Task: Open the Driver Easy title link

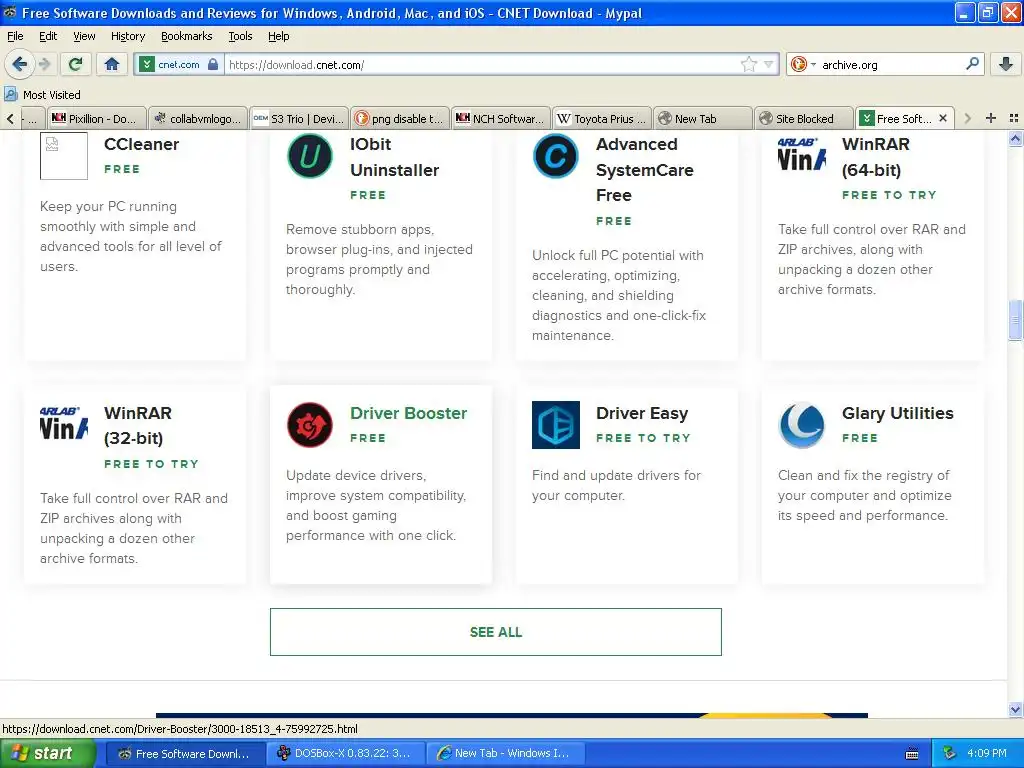Action: point(642,413)
